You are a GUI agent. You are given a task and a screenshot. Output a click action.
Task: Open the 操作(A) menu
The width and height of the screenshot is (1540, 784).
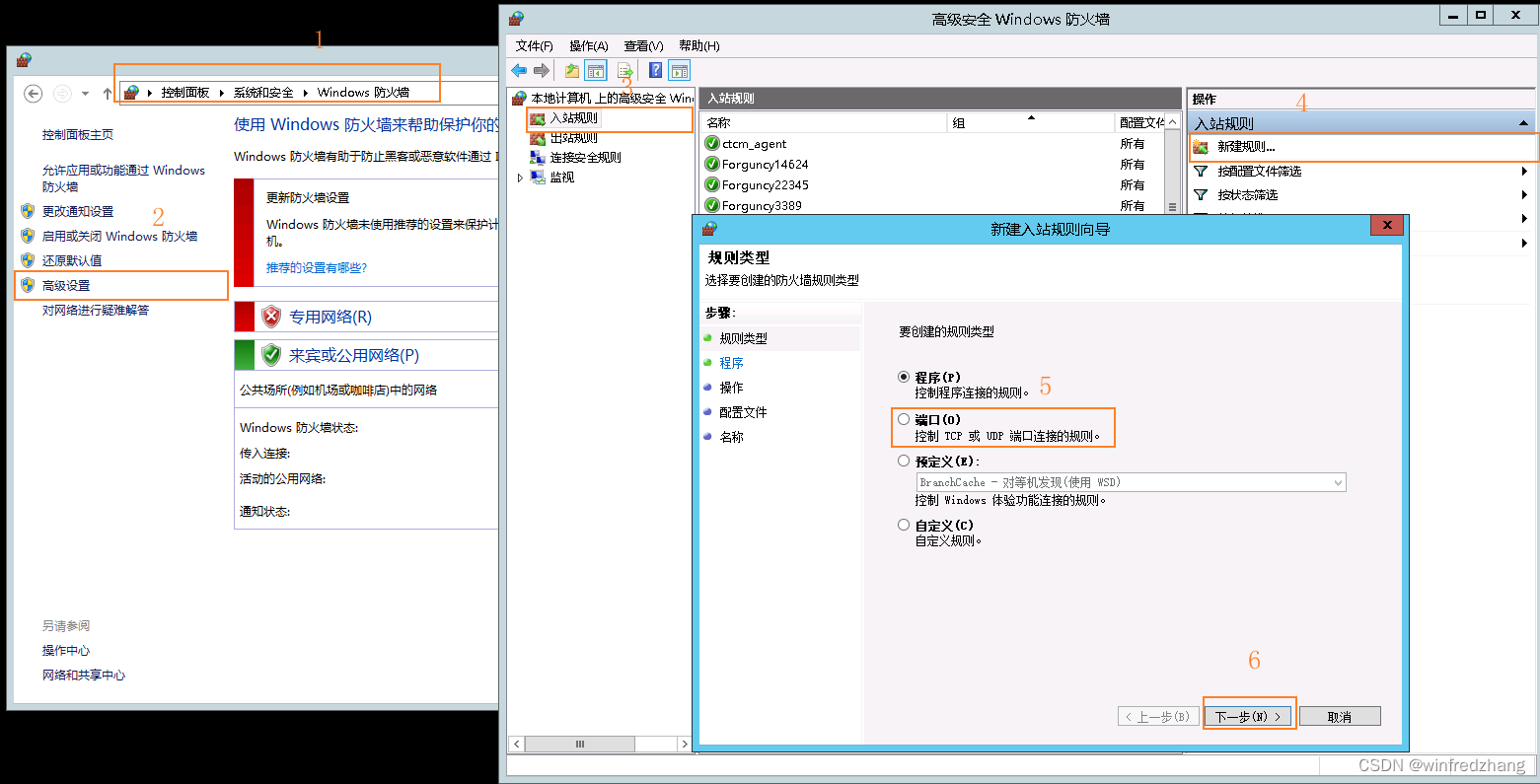point(589,45)
